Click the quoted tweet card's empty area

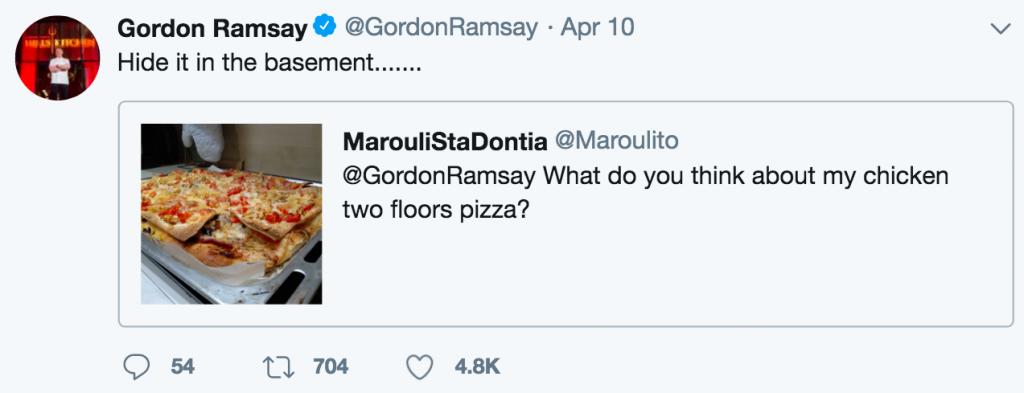[x=718, y=274]
